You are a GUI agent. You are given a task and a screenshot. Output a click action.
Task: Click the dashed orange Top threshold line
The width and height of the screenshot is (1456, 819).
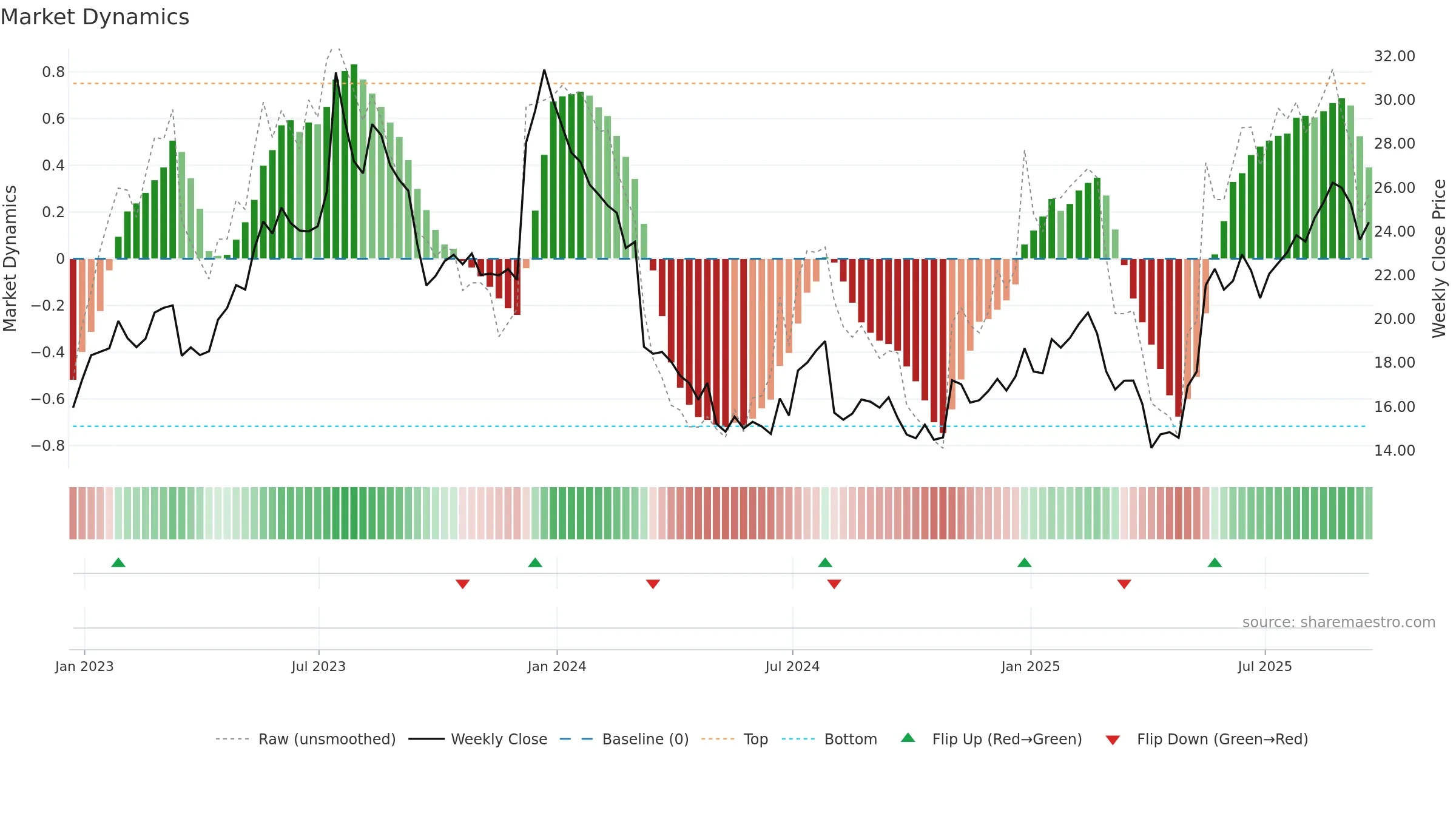pos(718,83)
